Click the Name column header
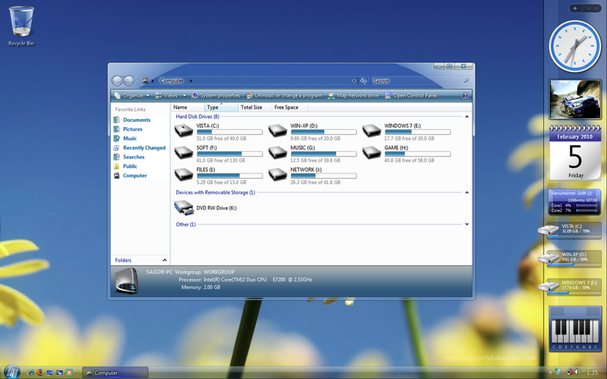607x379 pixels. pyautogui.click(x=188, y=107)
